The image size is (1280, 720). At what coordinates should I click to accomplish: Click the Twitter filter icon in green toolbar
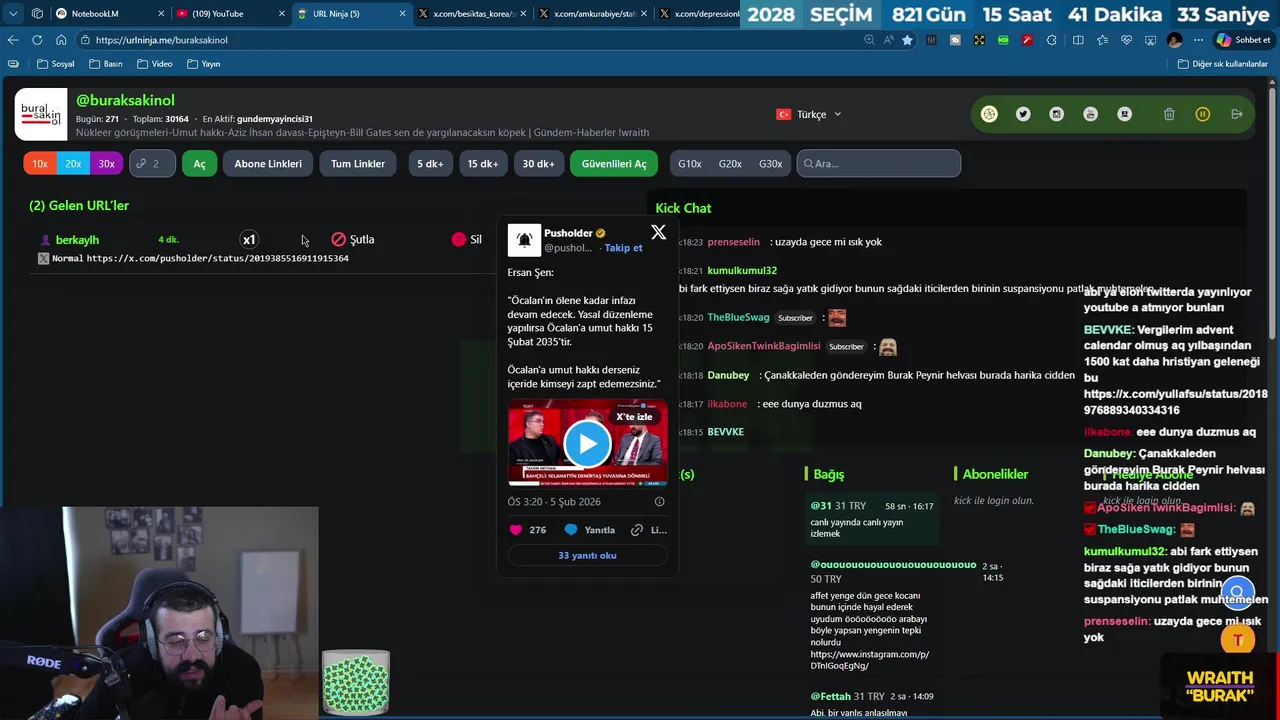[1023, 114]
